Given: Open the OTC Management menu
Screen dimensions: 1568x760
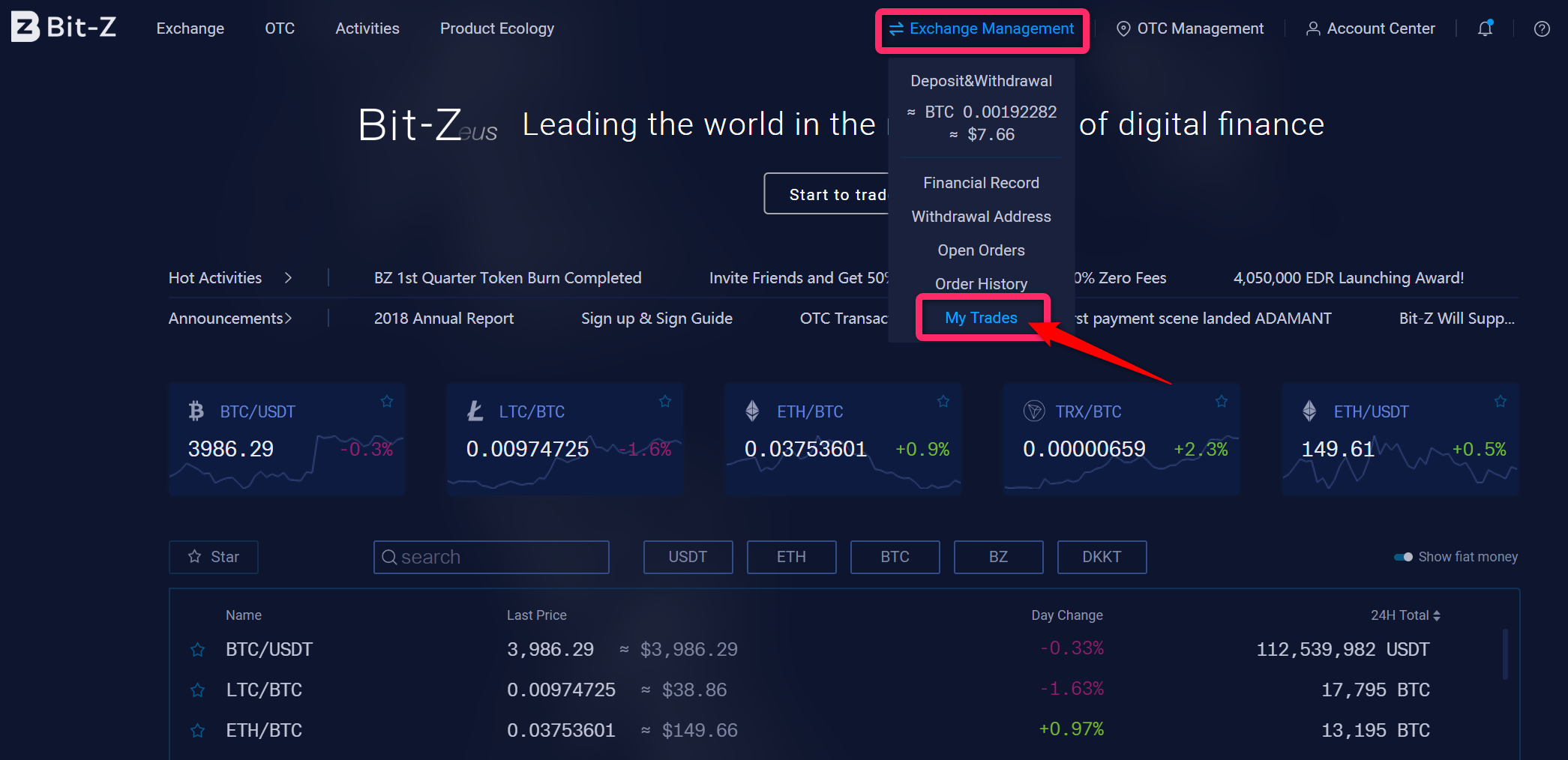Looking at the screenshot, I should 1190,28.
